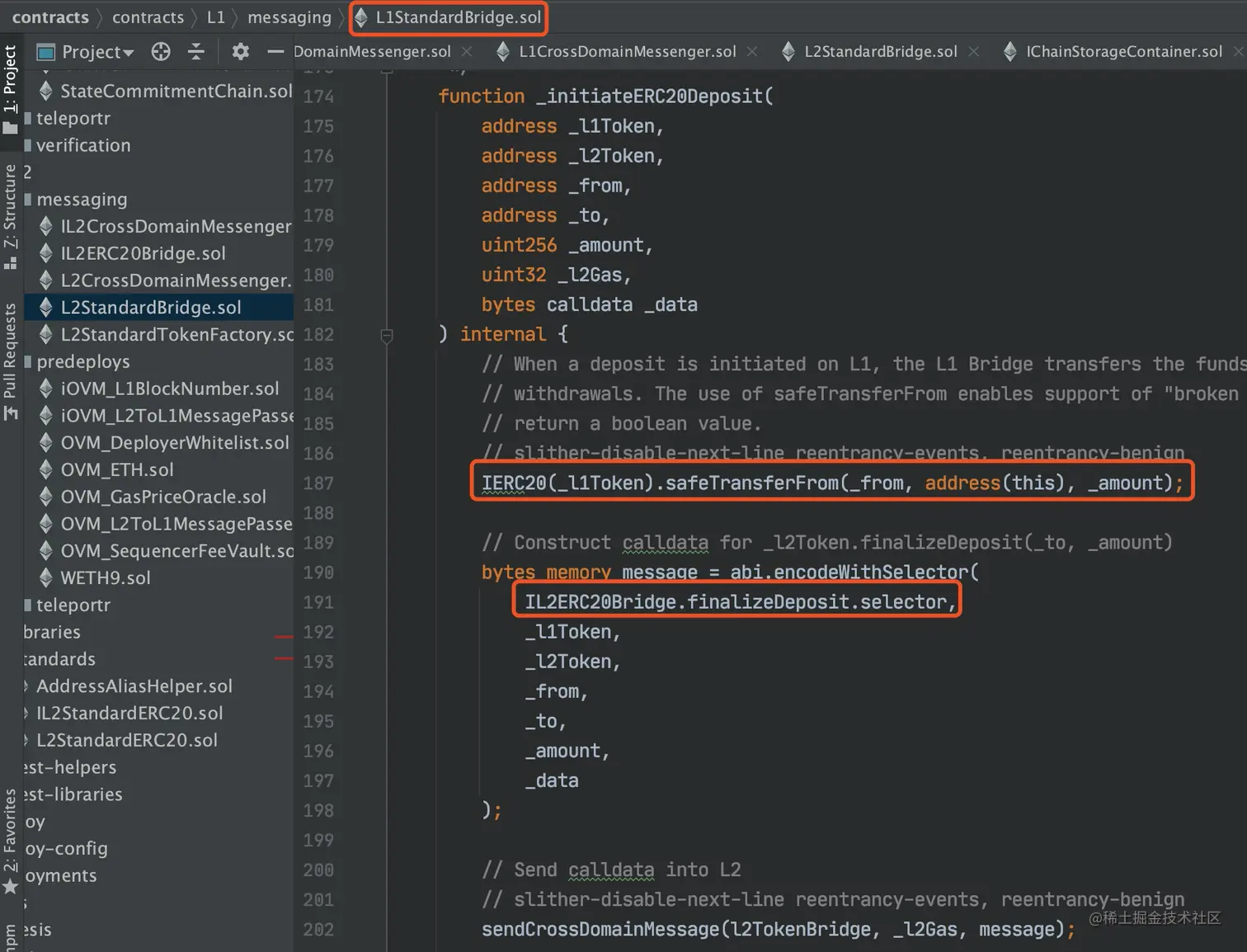Click the locate/scroll-from-source target icon
This screenshot has height=952, width=1247.
point(161,52)
